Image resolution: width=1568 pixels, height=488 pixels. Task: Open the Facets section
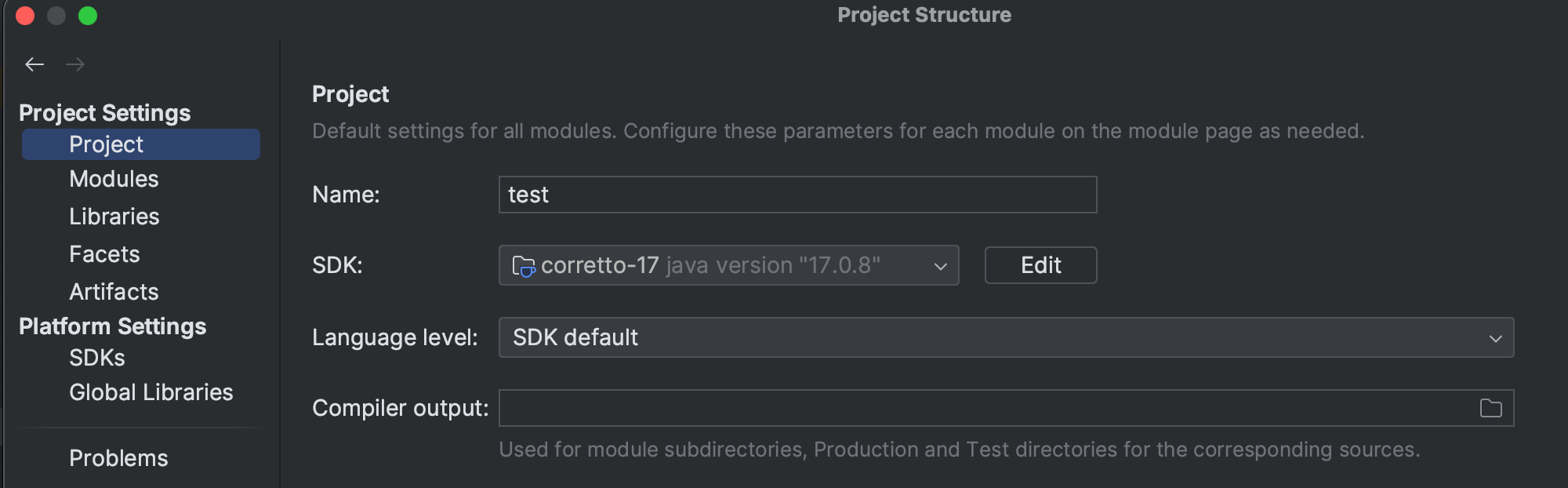click(104, 254)
